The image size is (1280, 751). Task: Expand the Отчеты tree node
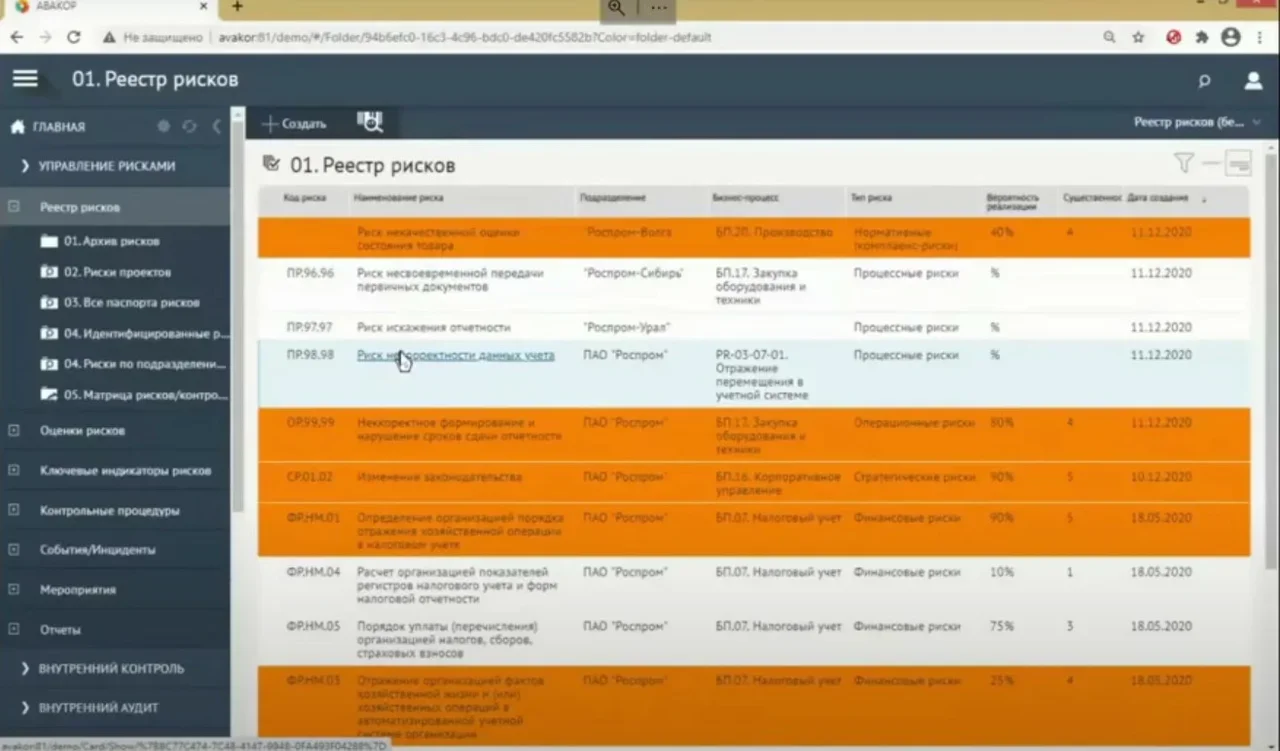pyautogui.click(x=14, y=629)
